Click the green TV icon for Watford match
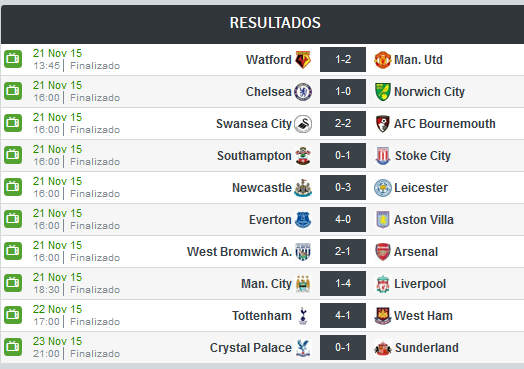Screen dimensions: 524x369 click(x=13, y=59)
